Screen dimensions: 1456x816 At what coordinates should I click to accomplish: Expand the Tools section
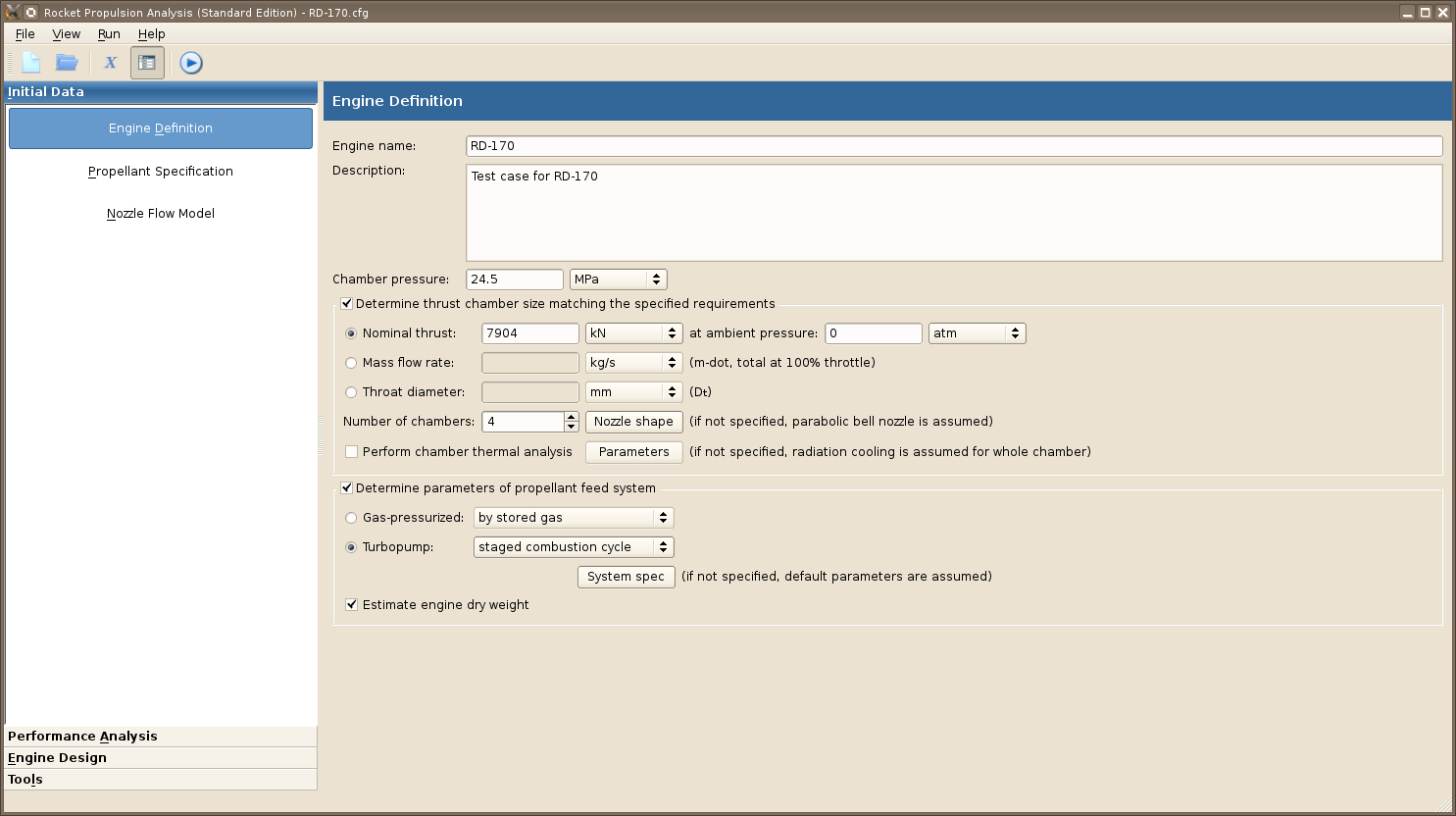pyautogui.click(x=161, y=780)
